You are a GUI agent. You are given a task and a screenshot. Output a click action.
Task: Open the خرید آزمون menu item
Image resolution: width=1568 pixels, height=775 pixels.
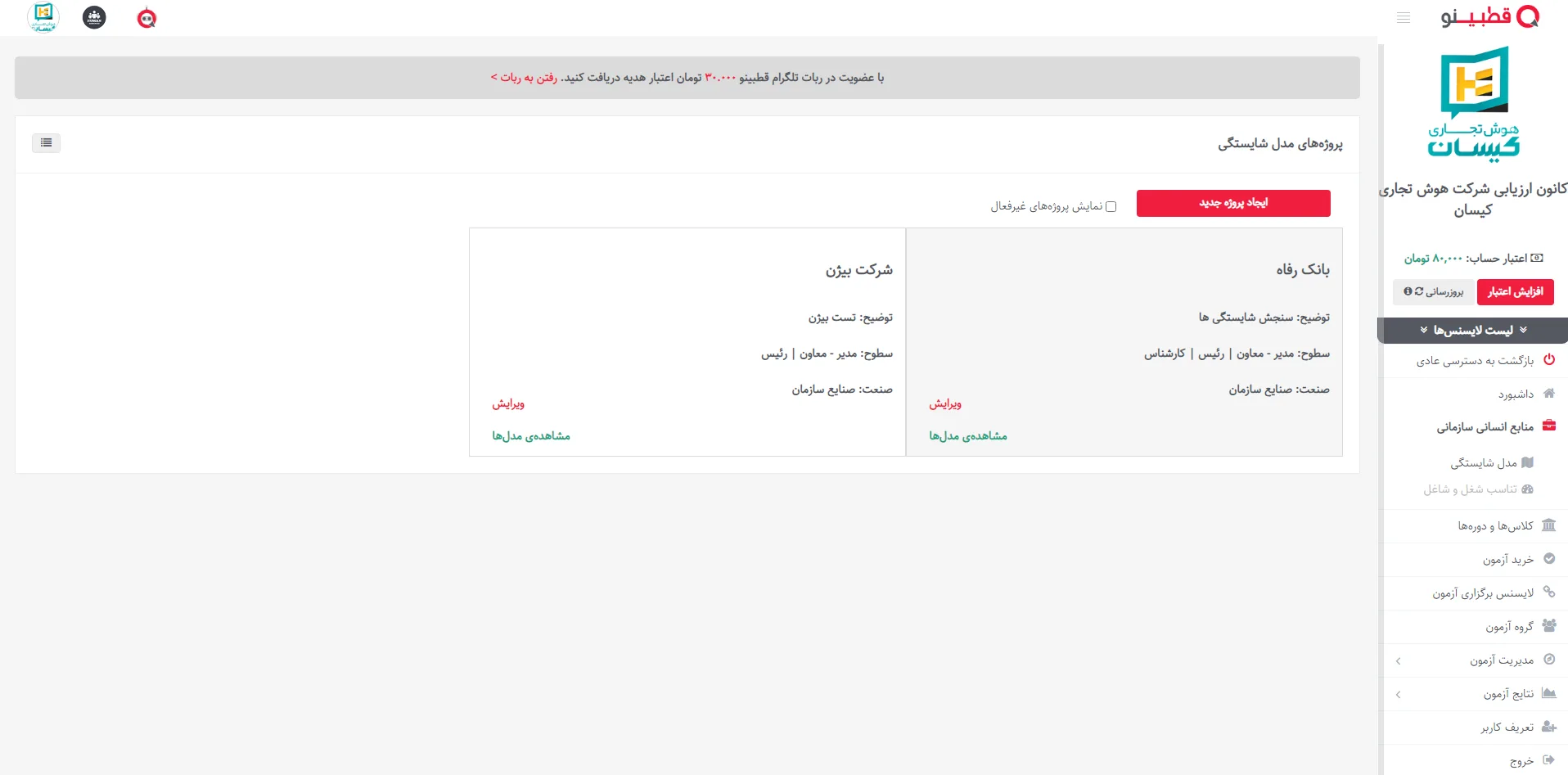(x=1507, y=560)
